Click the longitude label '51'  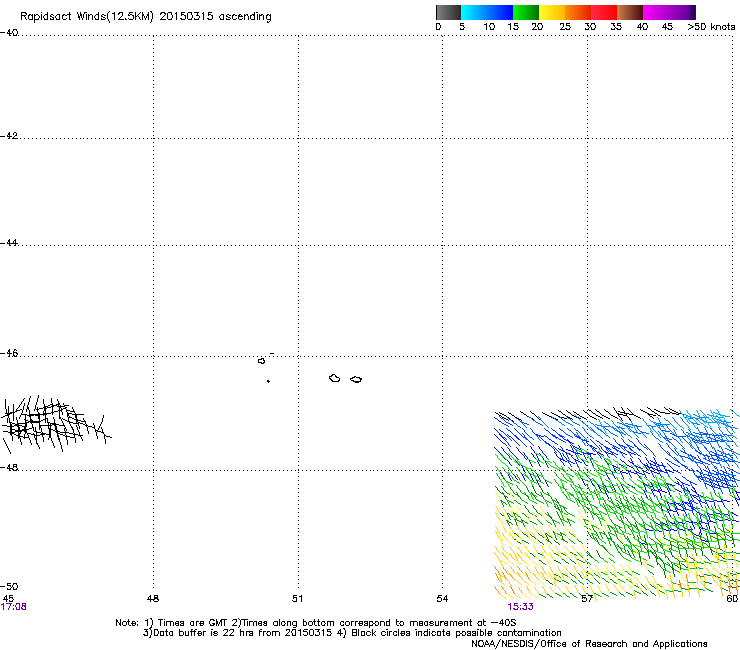click(297, 599)
